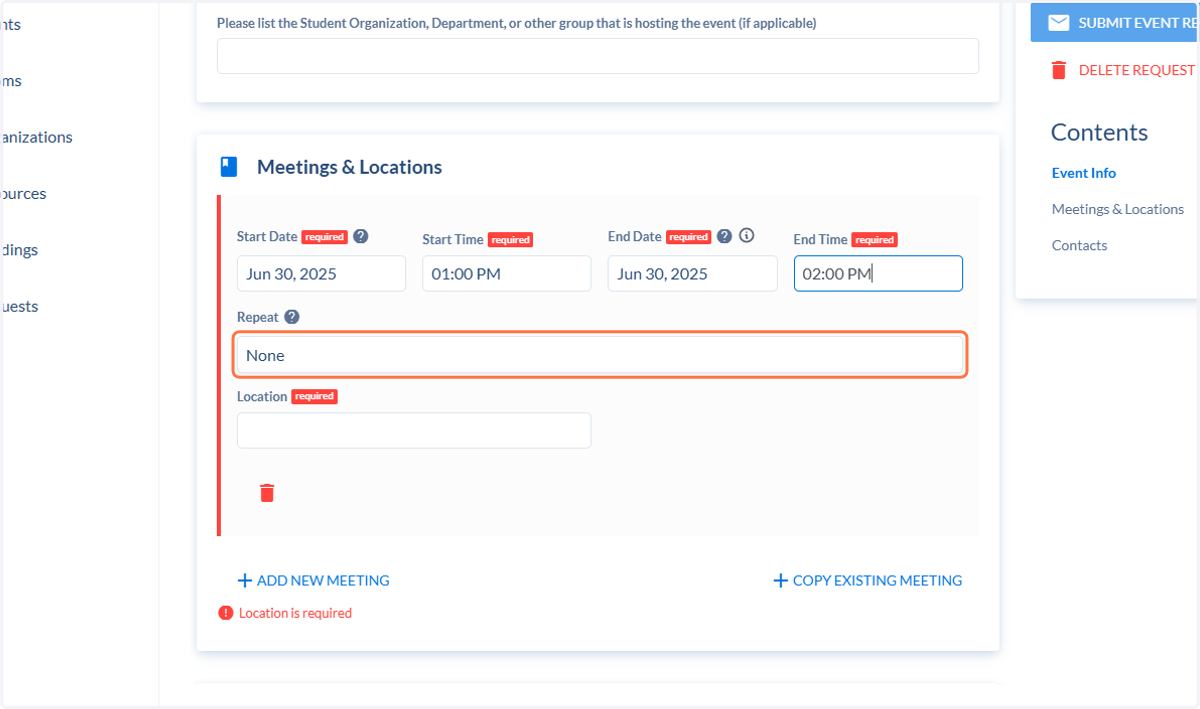Screen dimensions: 1200x709
Task: Click the End Time field 02:00 PM
Action: tap(878, 274)
